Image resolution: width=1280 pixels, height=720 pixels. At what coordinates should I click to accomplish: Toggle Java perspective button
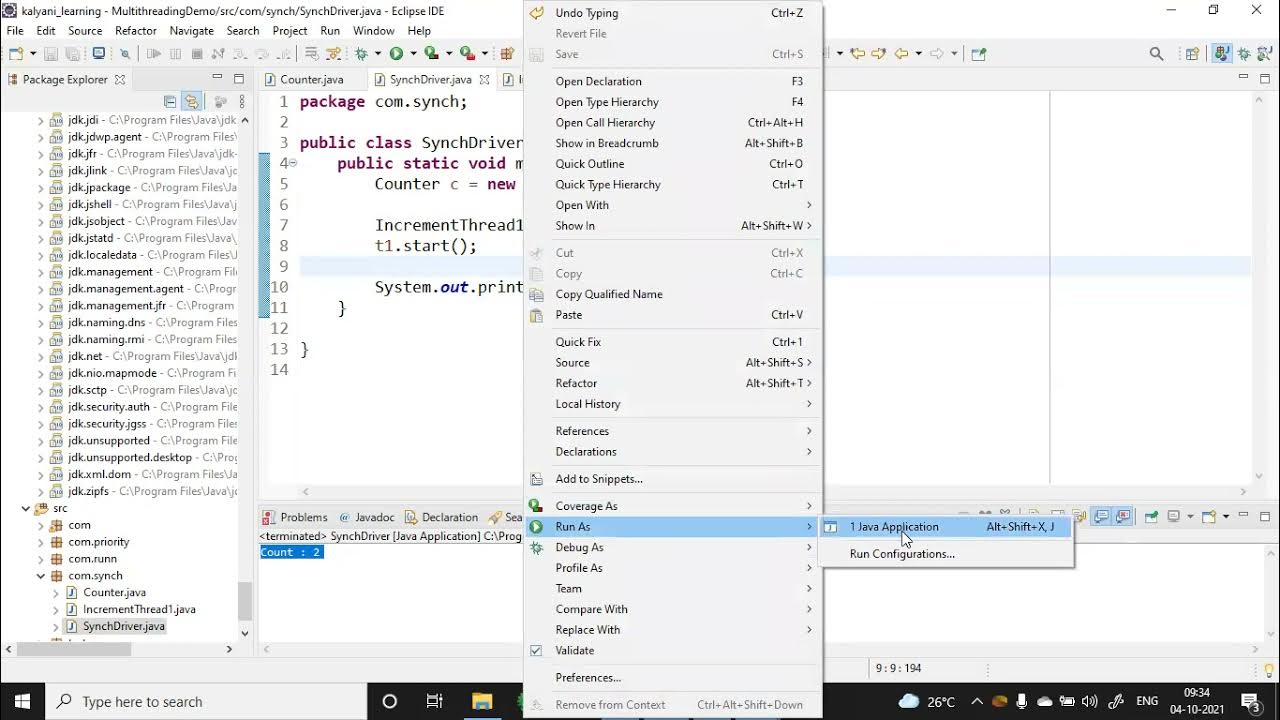[1221, 54]
